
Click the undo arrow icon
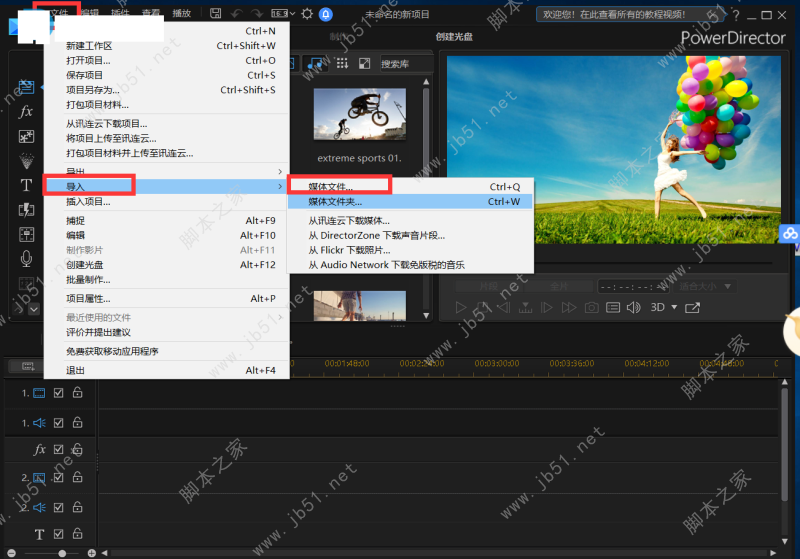[237, 14]
